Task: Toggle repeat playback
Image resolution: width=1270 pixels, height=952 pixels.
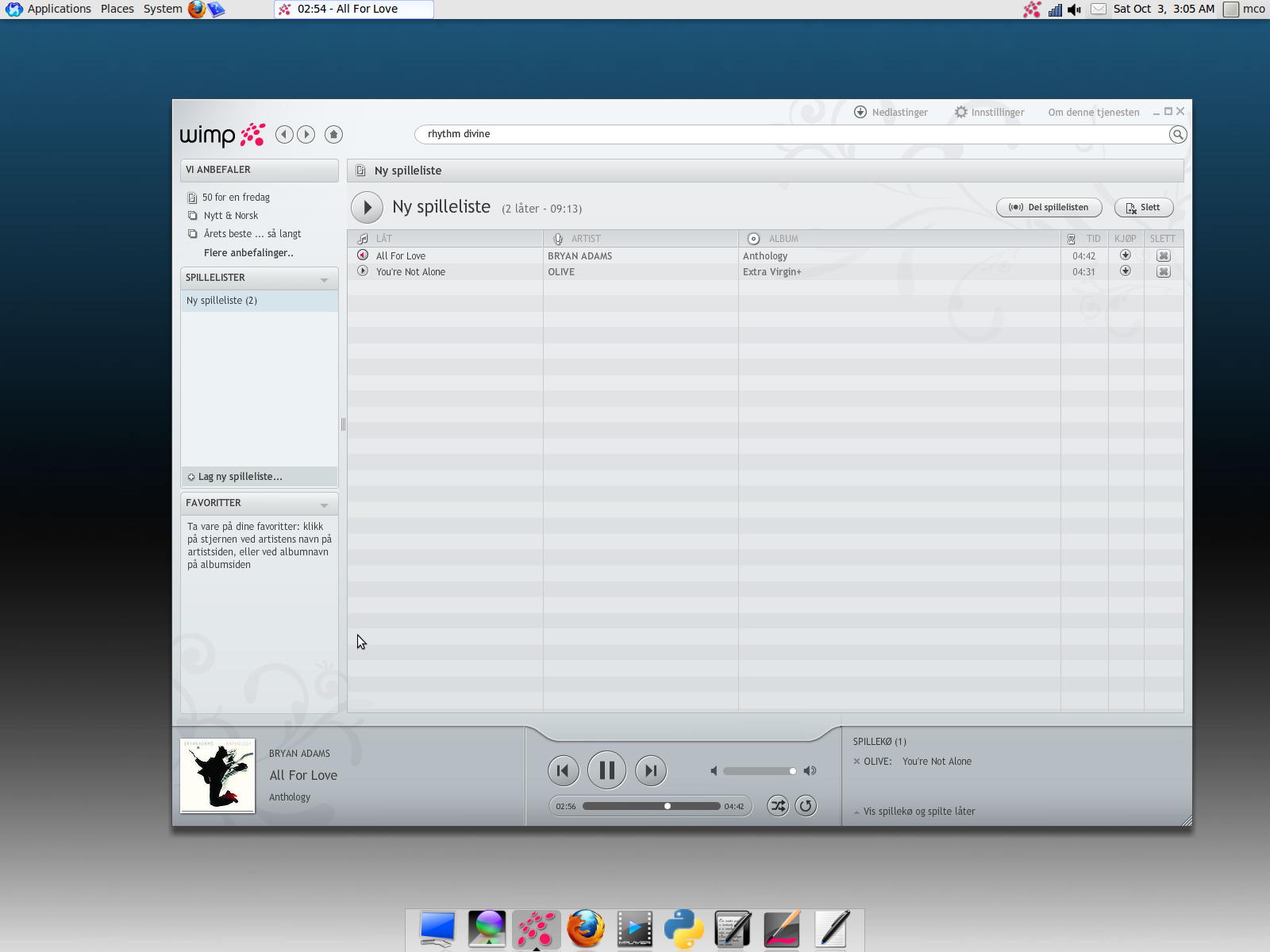Action: [806, 806]
